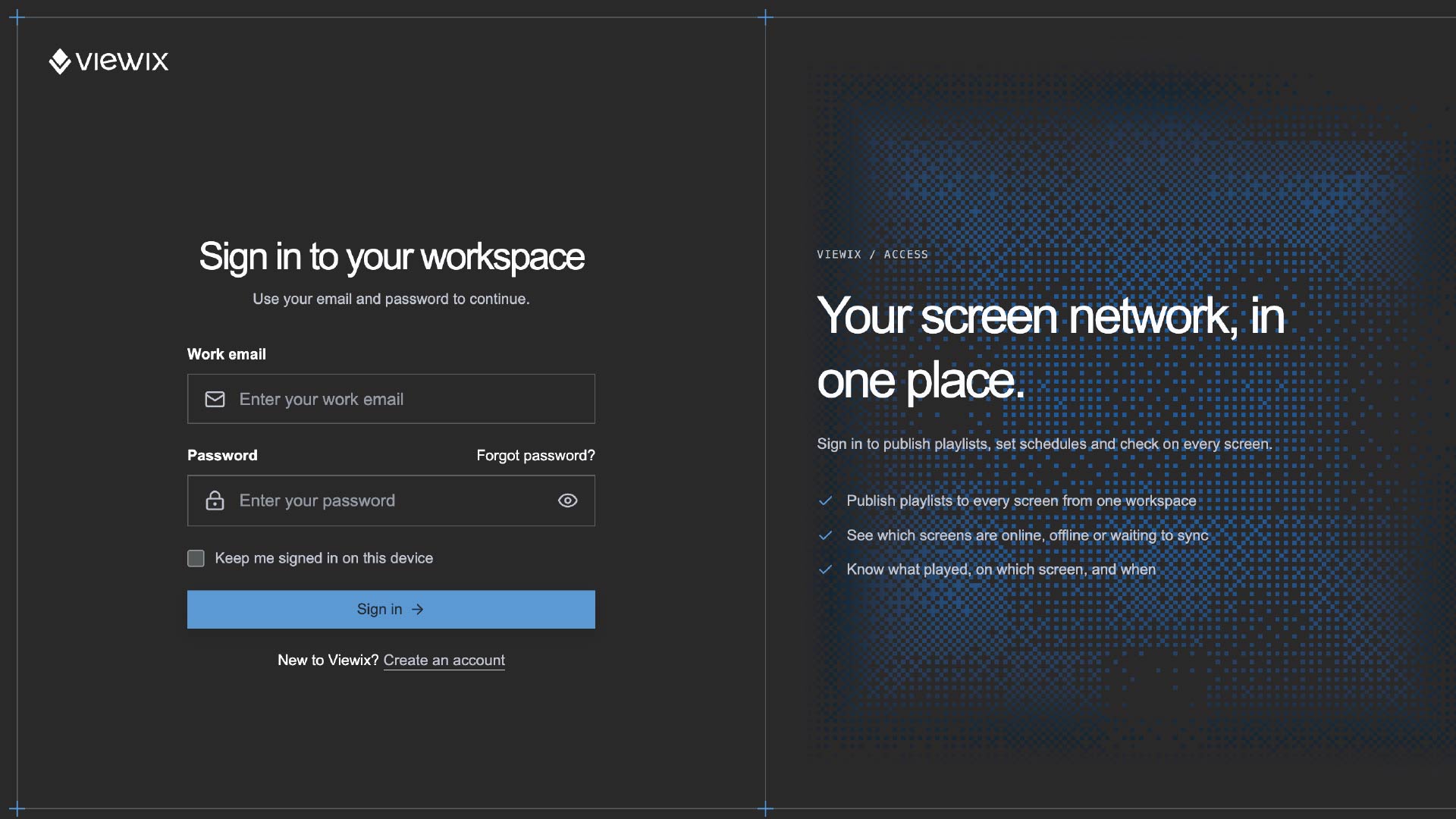Click the Work email label

pyautogui.click(x=226, y=354)
